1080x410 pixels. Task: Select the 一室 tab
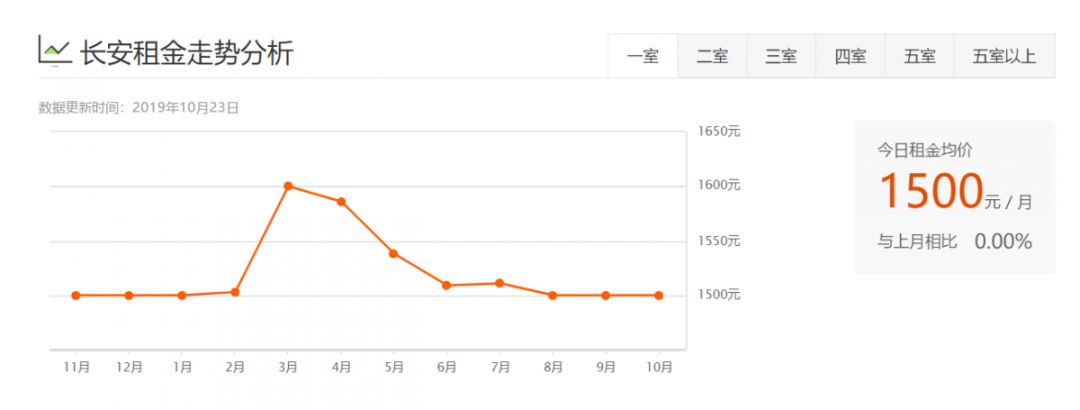click(x=643, y=56)
